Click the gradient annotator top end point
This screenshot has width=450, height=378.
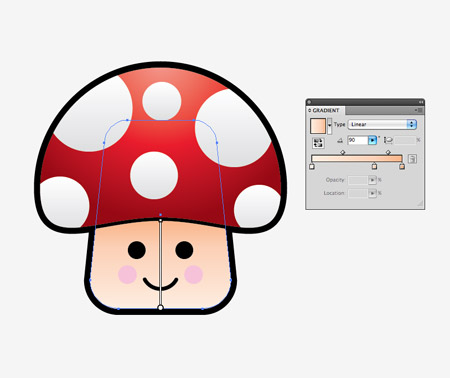click(x=160, y=220)
